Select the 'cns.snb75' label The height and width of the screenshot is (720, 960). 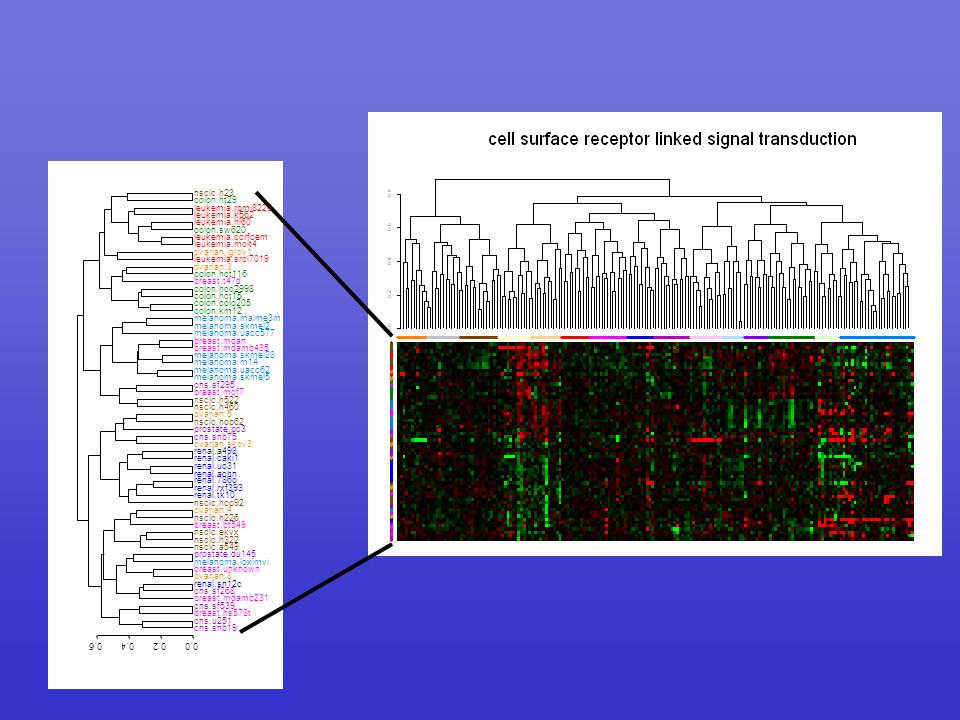click(216, 437)
